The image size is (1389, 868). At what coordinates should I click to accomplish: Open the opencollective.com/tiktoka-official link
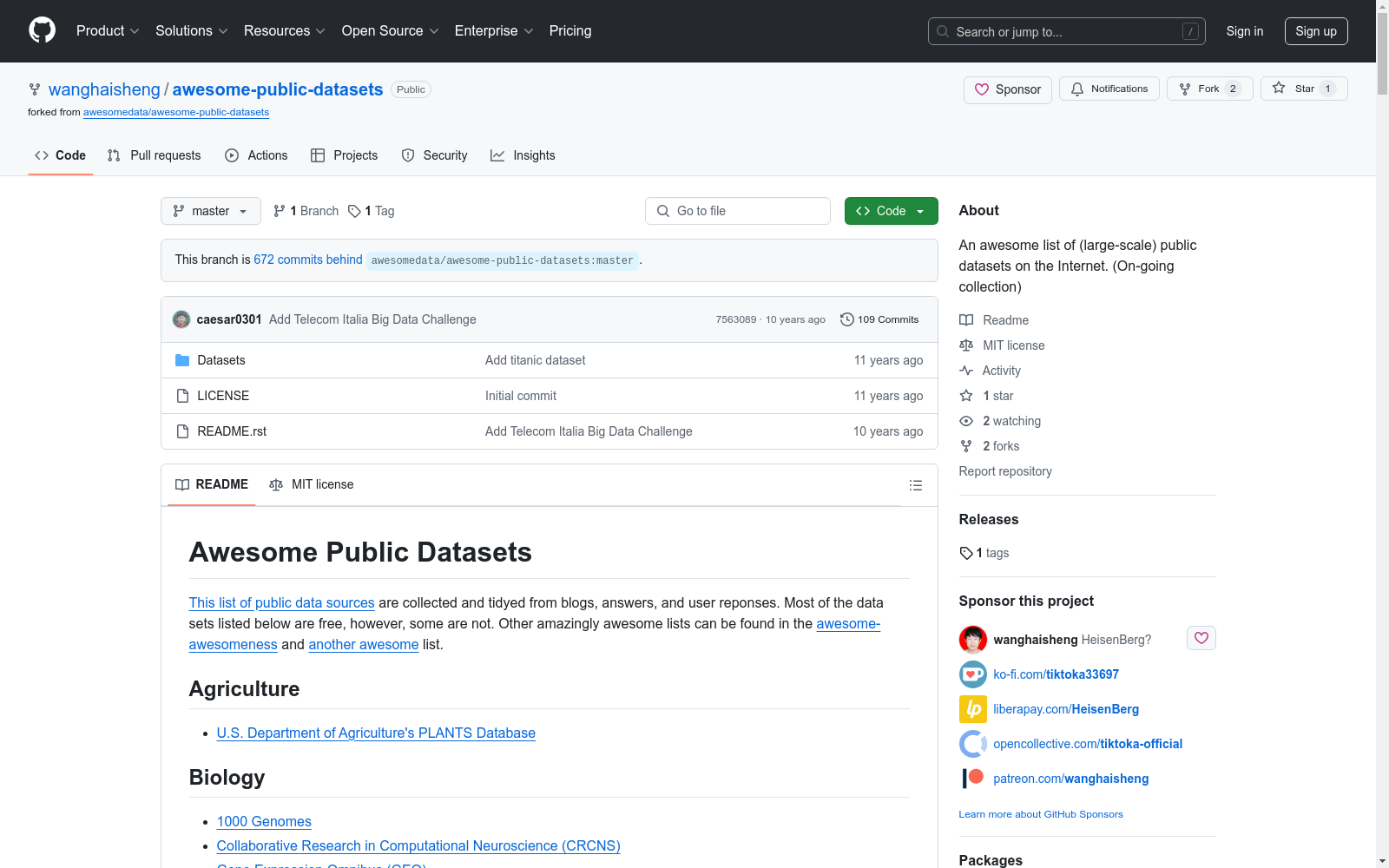click(x=1088, y=744)
